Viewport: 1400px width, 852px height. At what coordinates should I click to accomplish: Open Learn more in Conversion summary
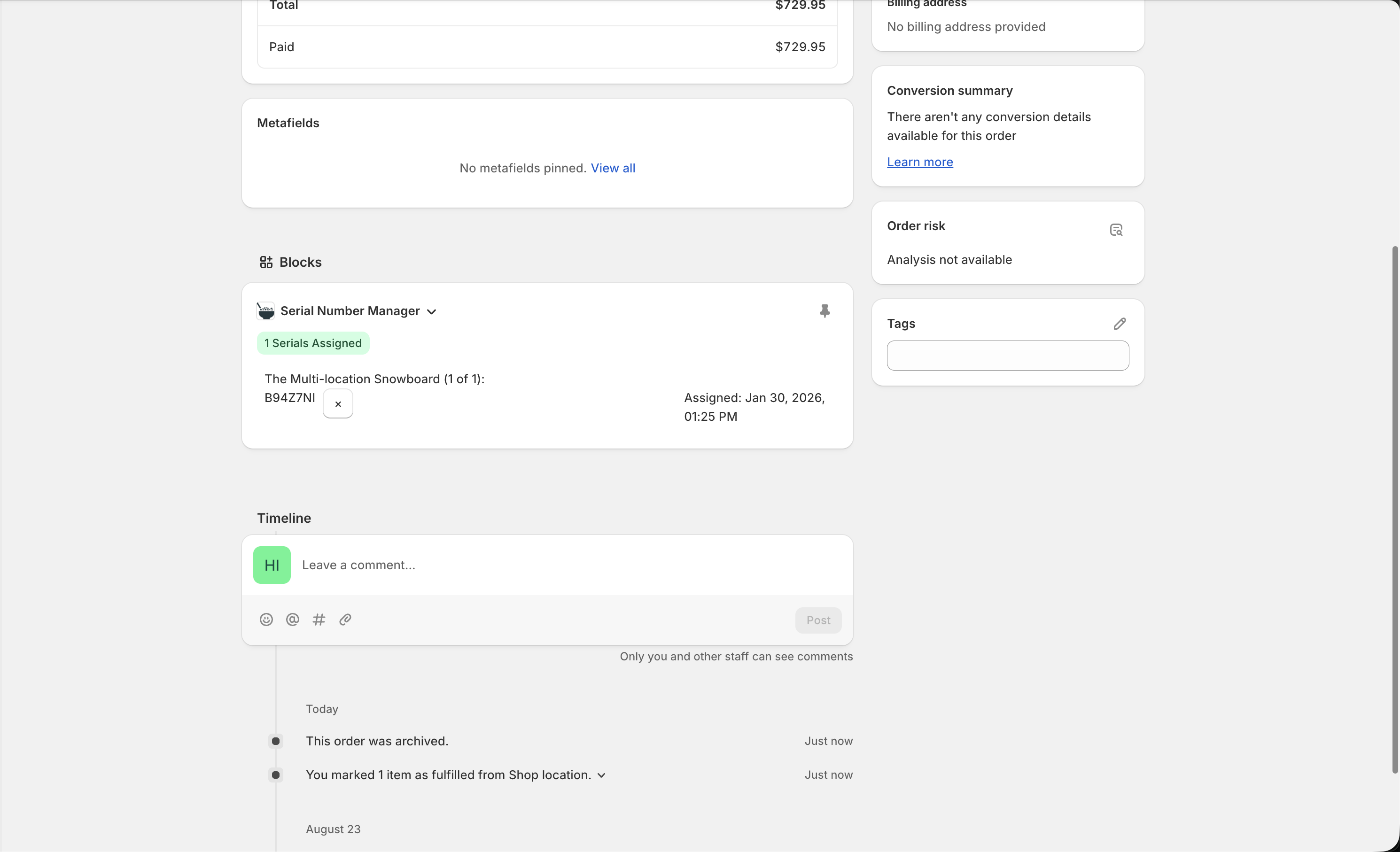pos(919,162)
